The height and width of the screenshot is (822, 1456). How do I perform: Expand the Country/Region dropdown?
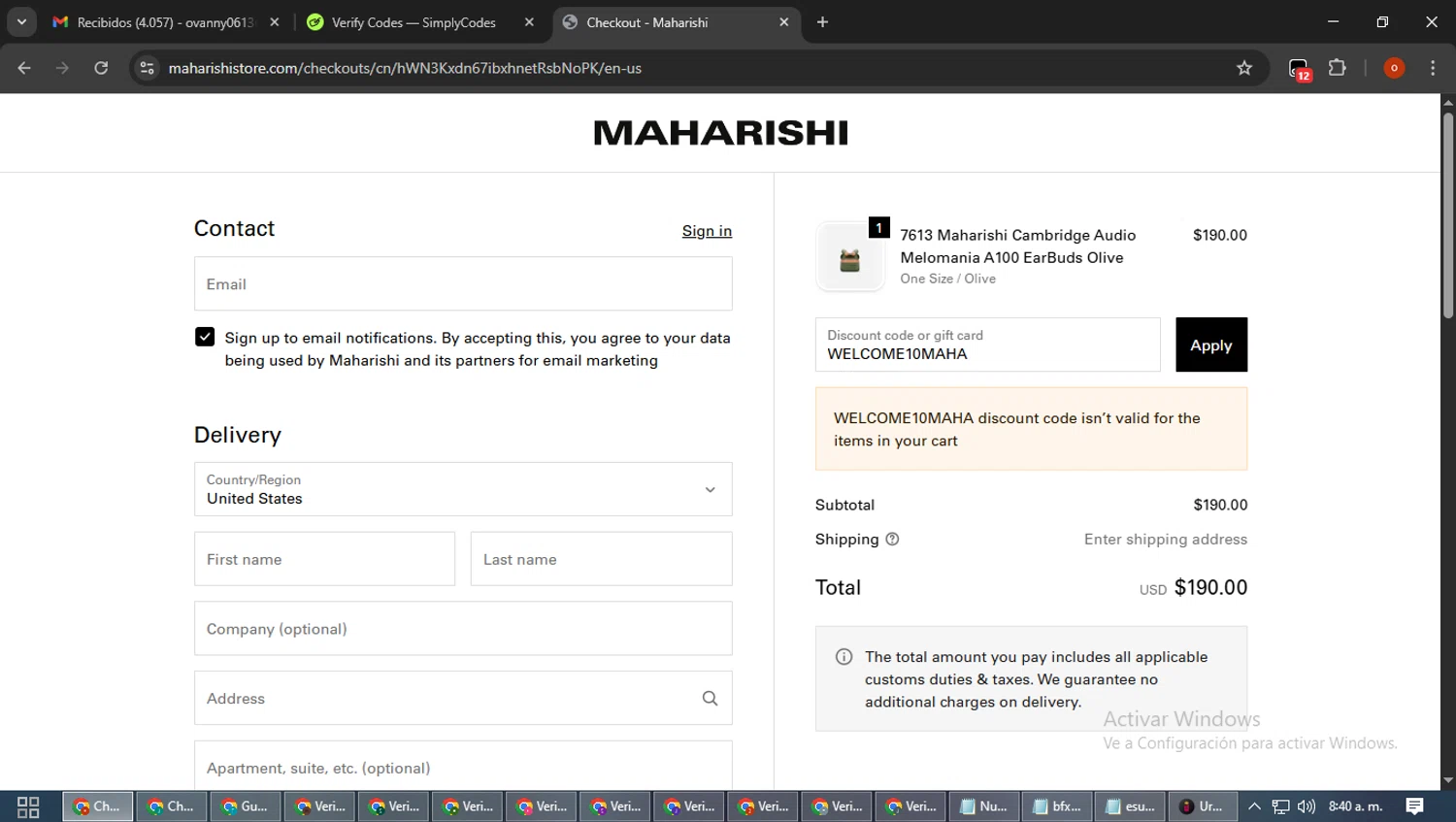[x=463, y=489]
